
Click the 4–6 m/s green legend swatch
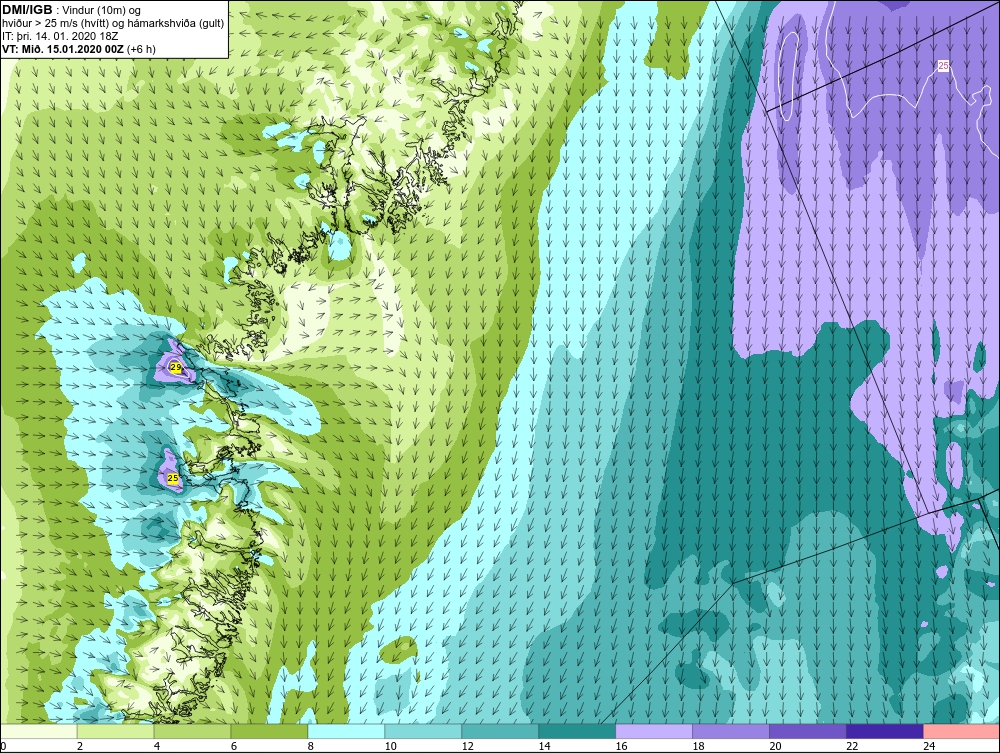click(x=193, y=731)
